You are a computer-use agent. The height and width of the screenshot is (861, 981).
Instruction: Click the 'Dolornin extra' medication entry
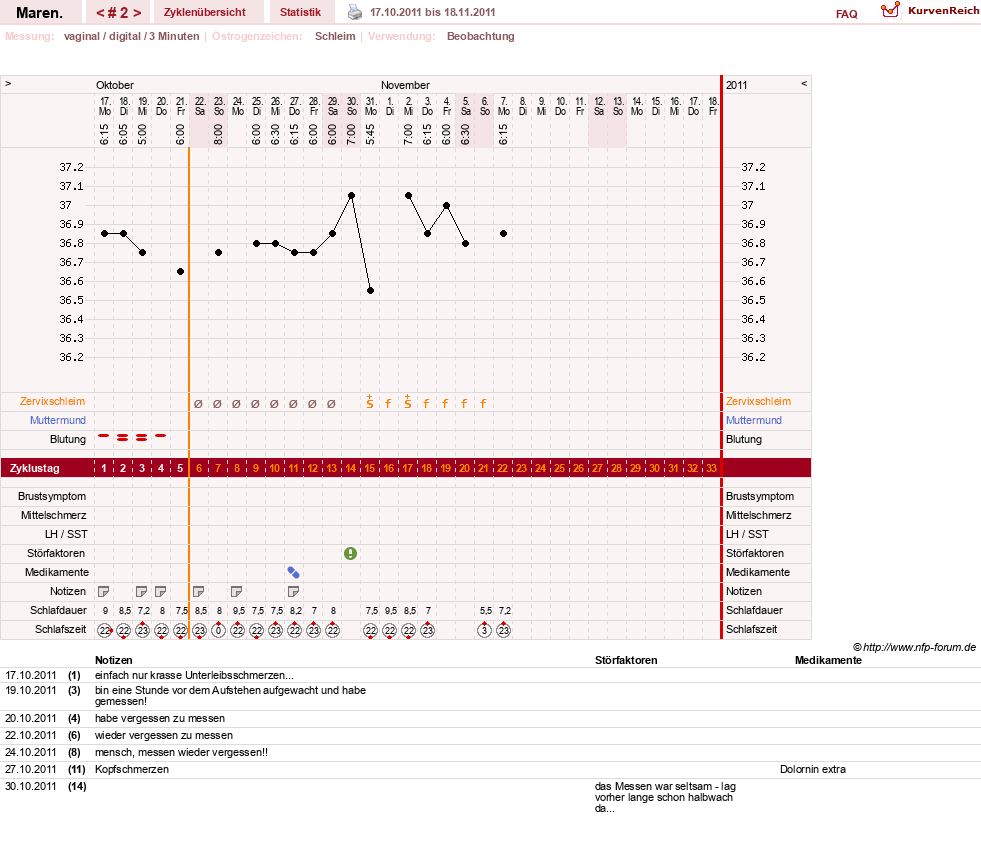(813, 769)
